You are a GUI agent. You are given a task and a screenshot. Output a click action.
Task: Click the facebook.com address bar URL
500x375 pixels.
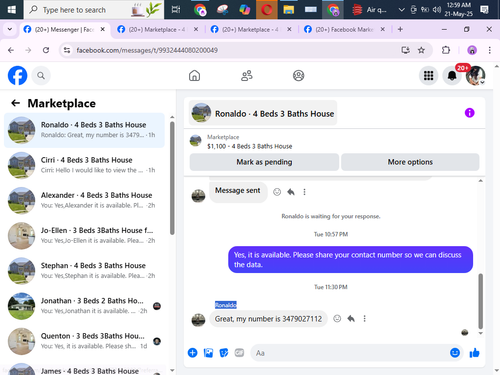tap(147, 50)
